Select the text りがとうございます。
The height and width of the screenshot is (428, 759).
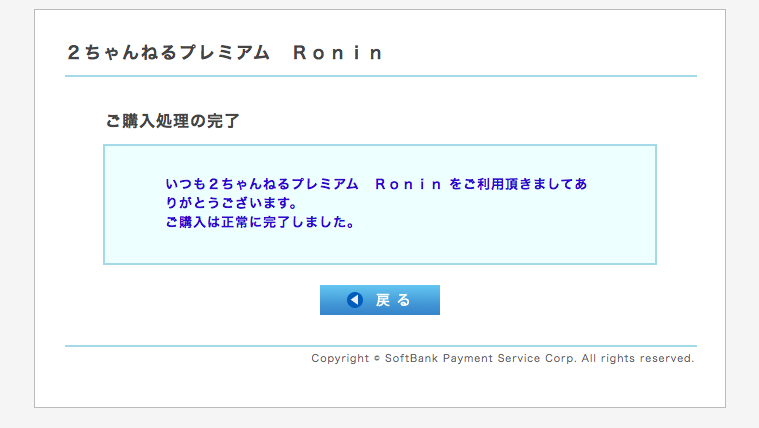point(231,203)
